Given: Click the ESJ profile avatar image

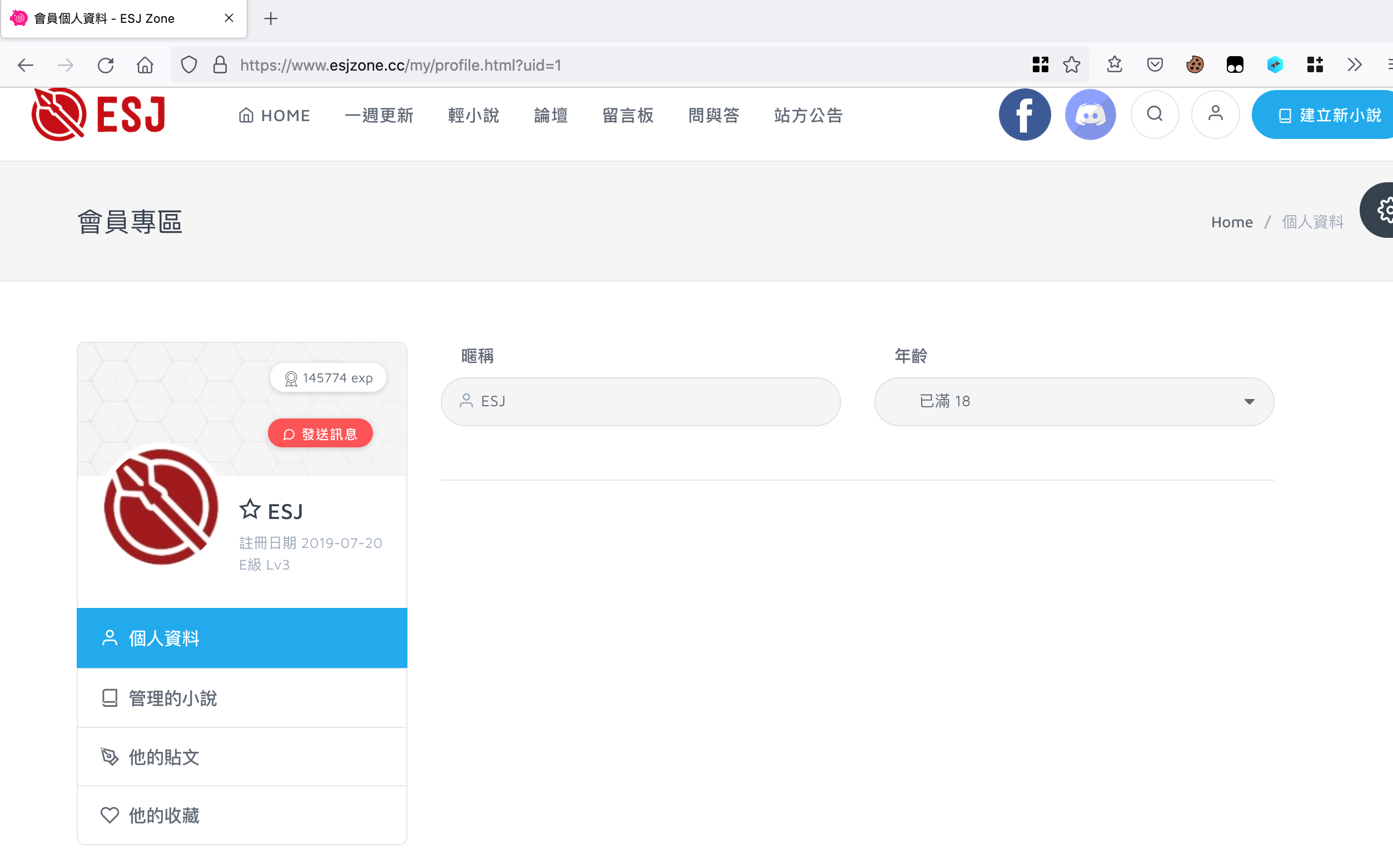Looking at the screenshot, I should point(161,506).
